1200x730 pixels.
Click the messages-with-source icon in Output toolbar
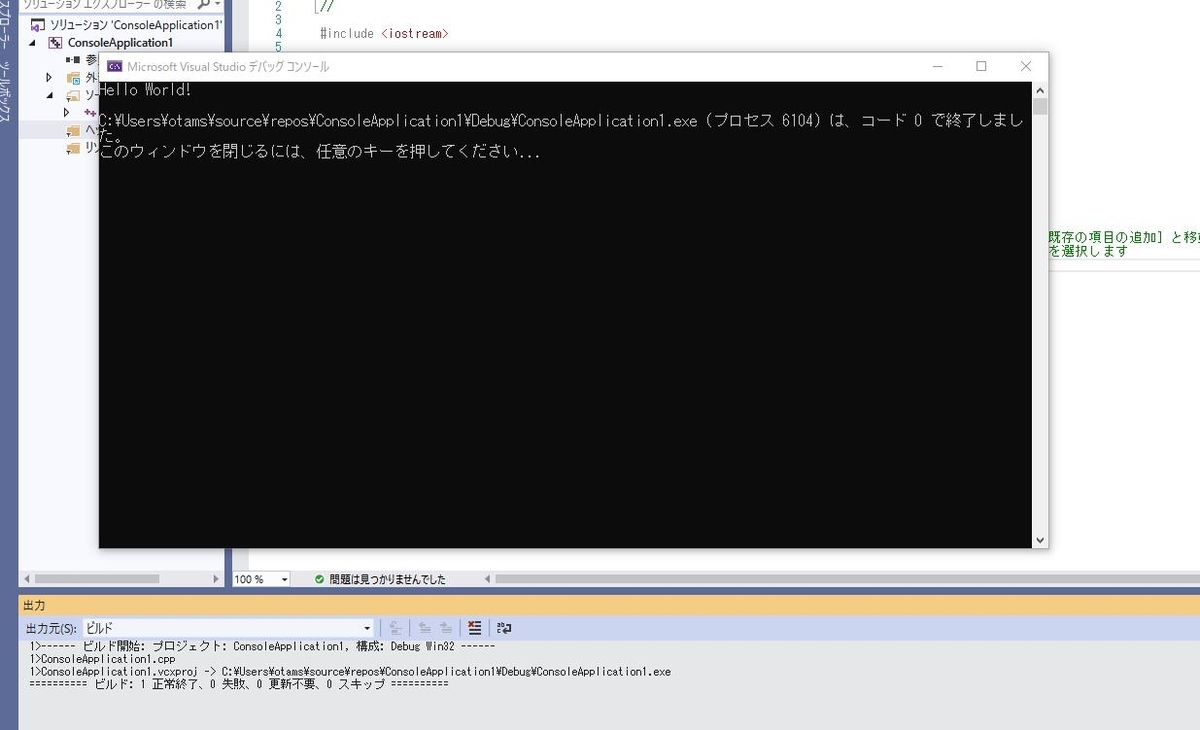point(396,627)
